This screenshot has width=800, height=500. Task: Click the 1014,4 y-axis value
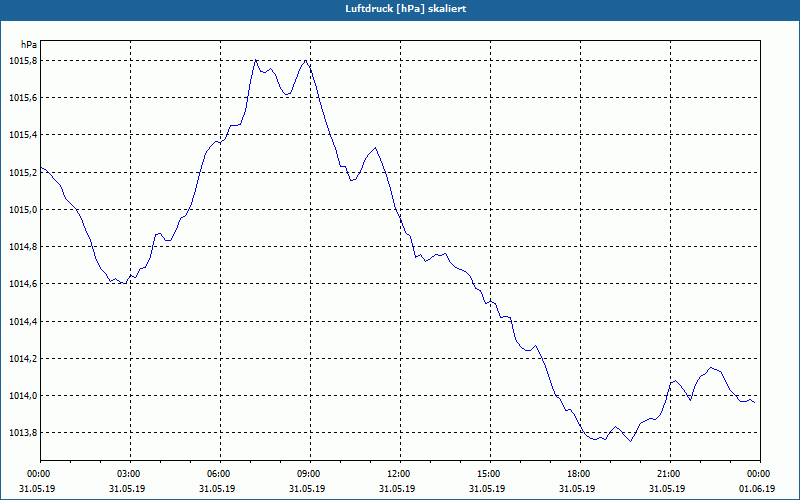point(23,321)
